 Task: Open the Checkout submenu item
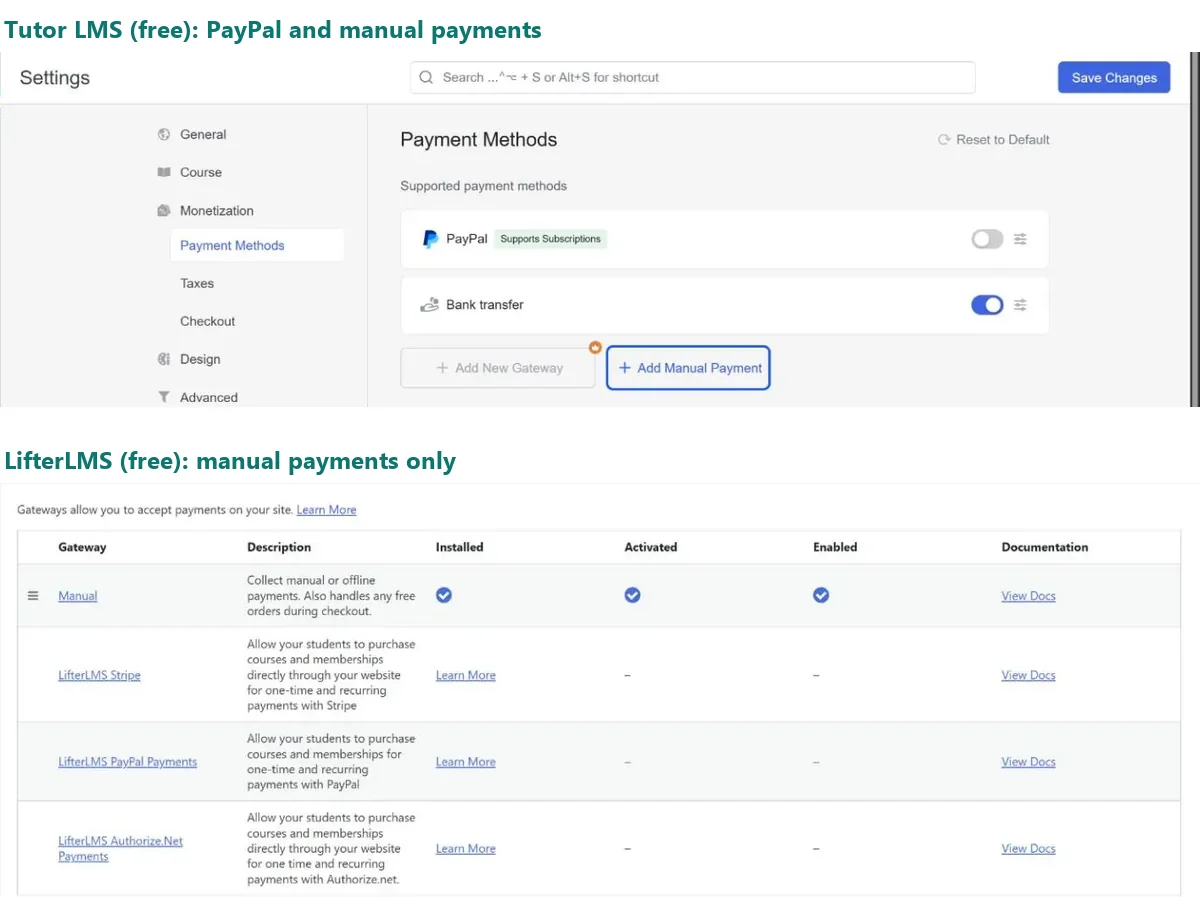208,321
